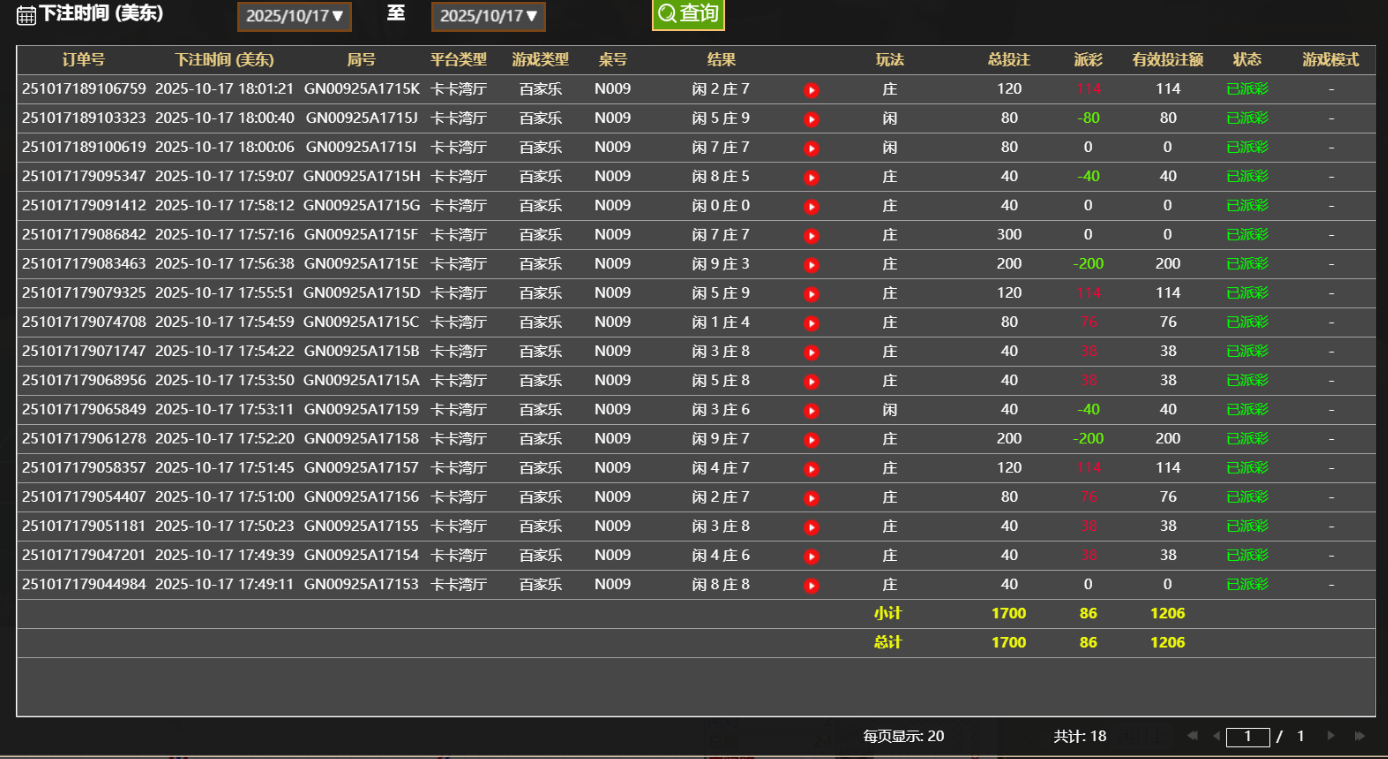Click the 订单号 column header
The height and width of the screenshot is (759, 1388).
point(83,60)
